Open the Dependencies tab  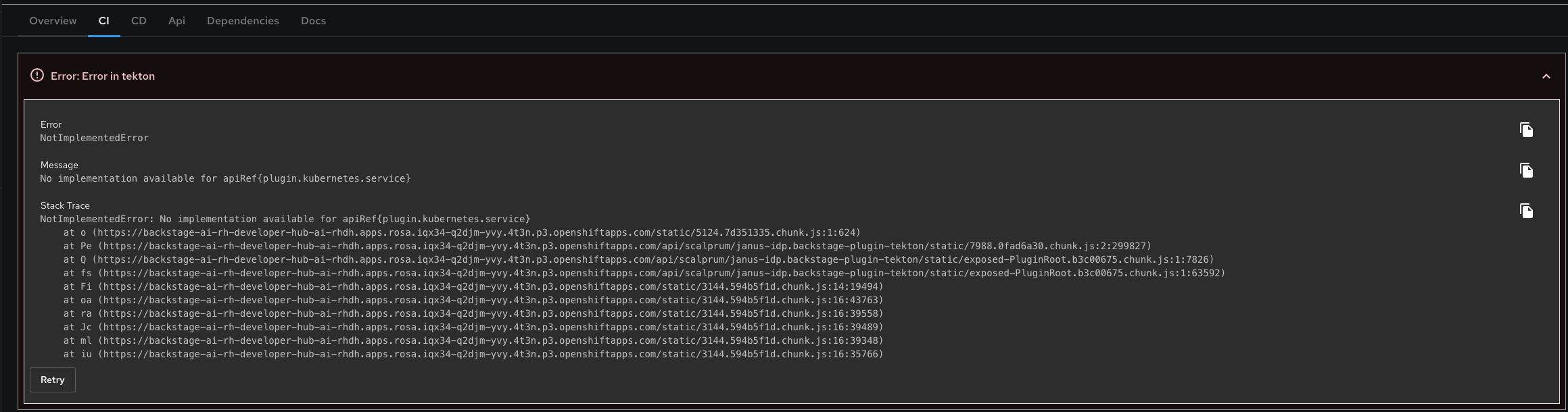click(243, 21)
